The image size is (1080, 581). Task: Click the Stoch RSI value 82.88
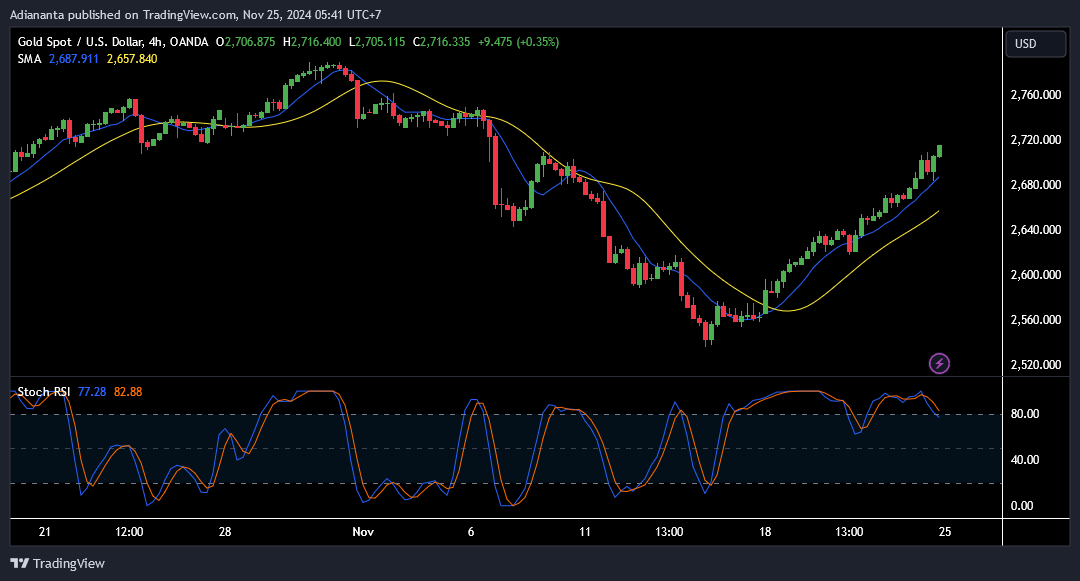tap(128, 392)
